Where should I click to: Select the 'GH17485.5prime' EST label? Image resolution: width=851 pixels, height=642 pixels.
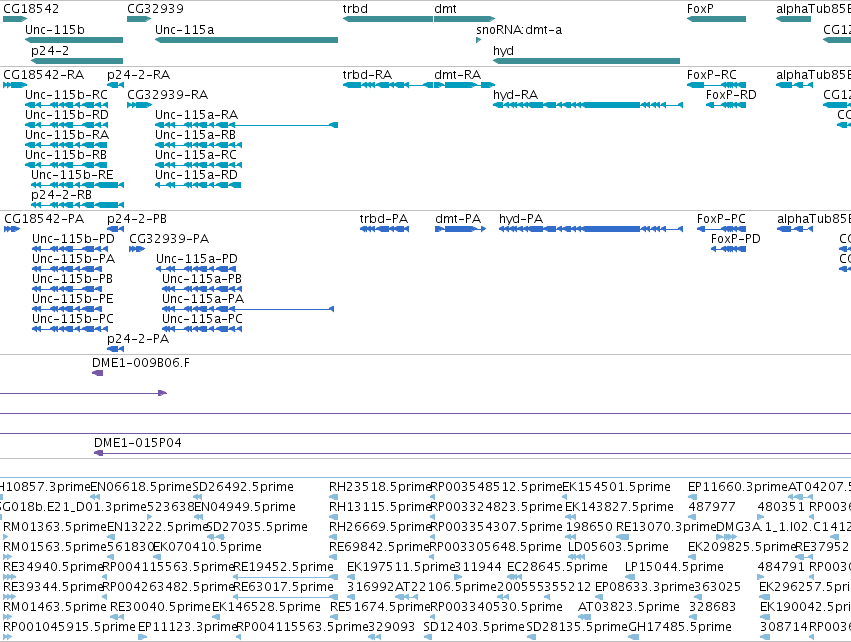pos(679,627)
